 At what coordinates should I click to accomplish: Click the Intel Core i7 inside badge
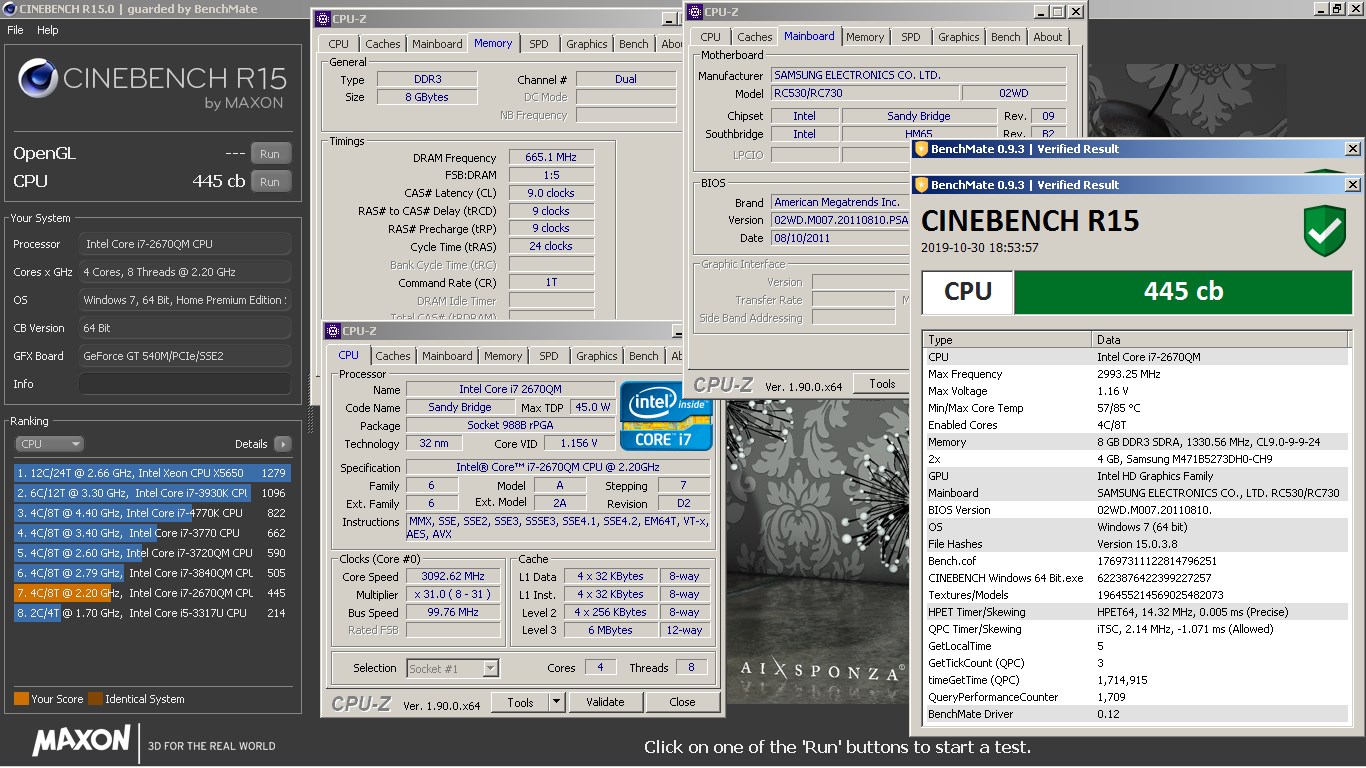(x=666, y=415)
